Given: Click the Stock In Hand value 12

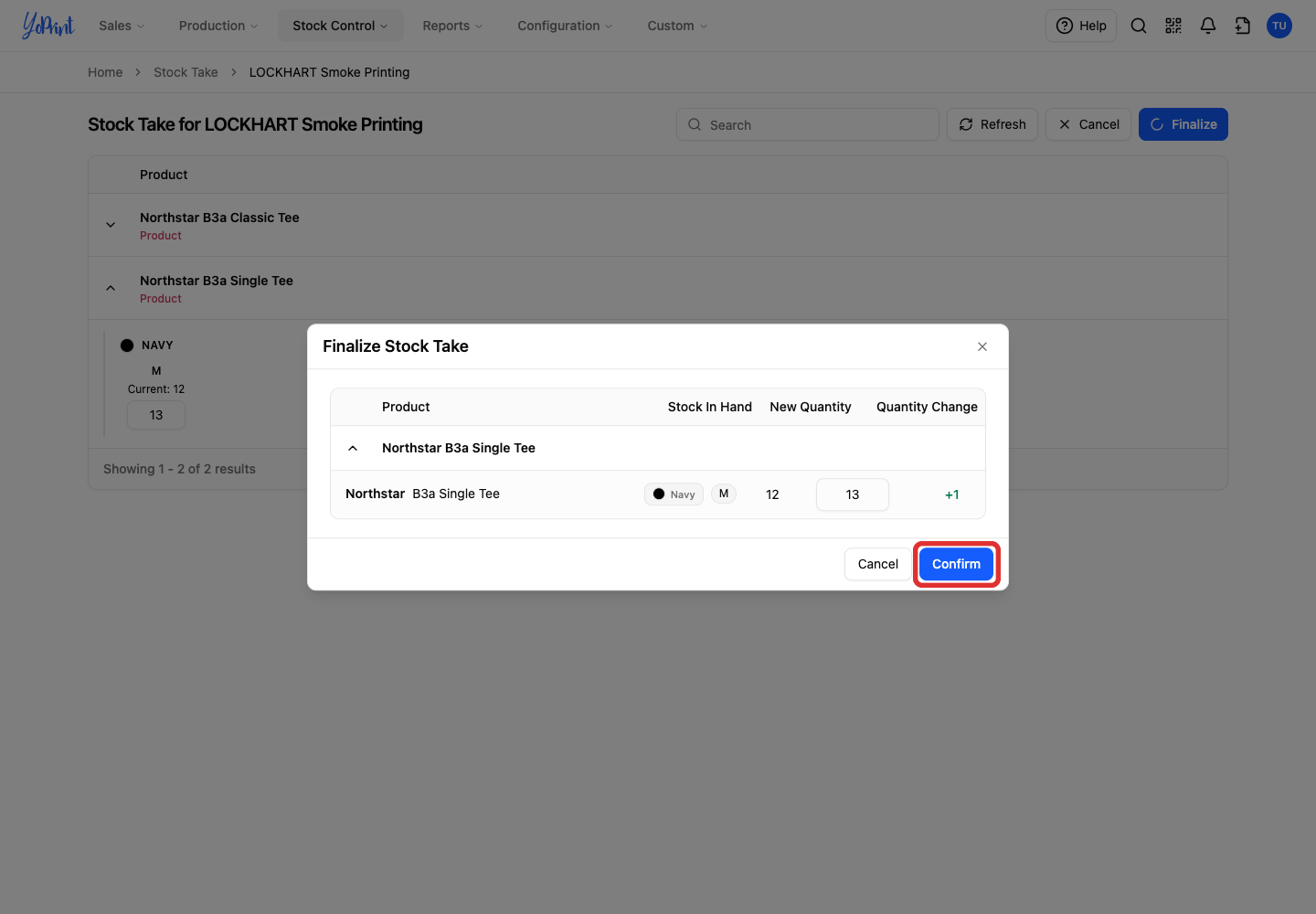Looking at the screenshot, I should (x=772, y=494).
